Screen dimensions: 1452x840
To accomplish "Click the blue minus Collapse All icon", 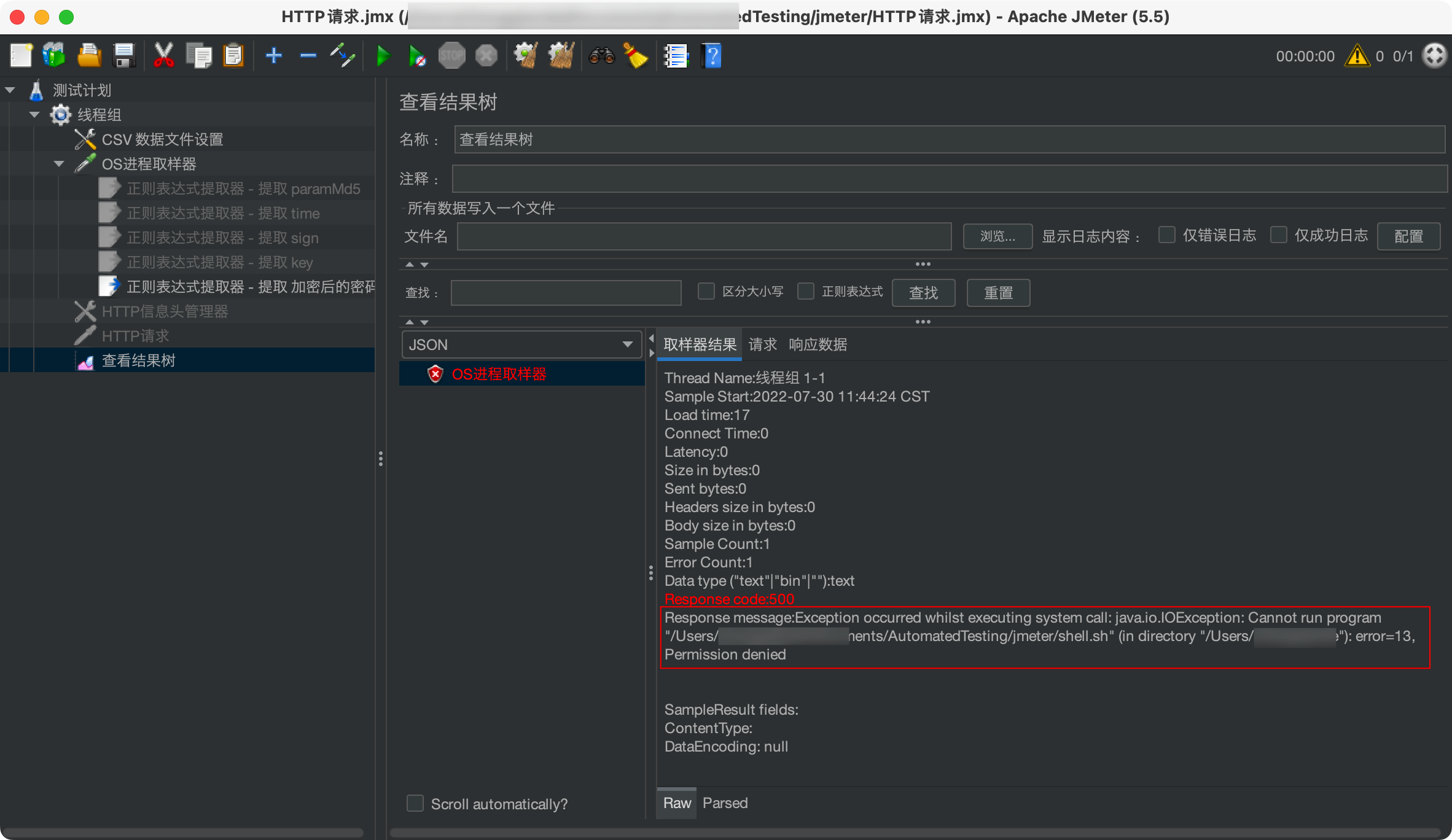I will point(308,56).
